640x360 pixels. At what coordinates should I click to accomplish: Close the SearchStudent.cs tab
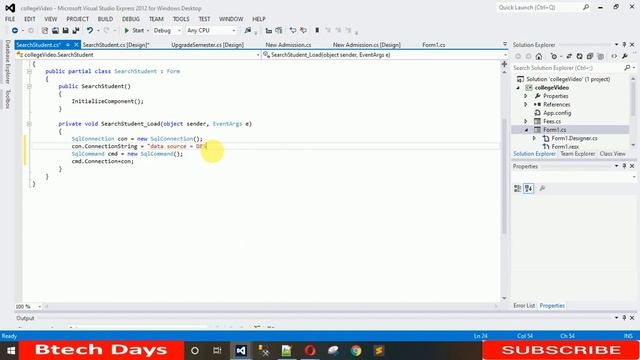76,45
